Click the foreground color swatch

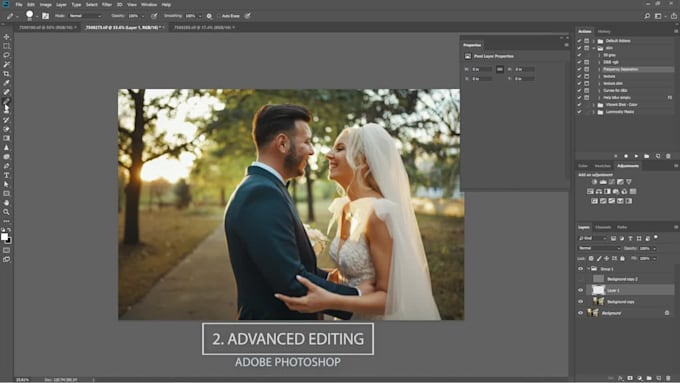[4, 237]
